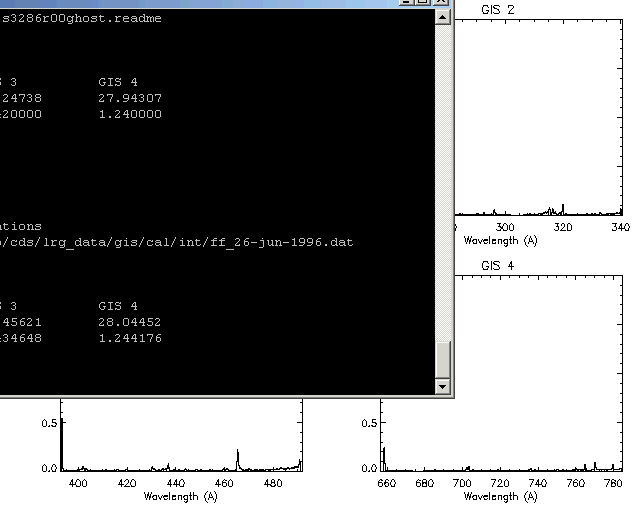The height and width of the screenshot is (512, 640).
Task: Click the readme window scrollbar thumb
Action: (x=443, y=359)
